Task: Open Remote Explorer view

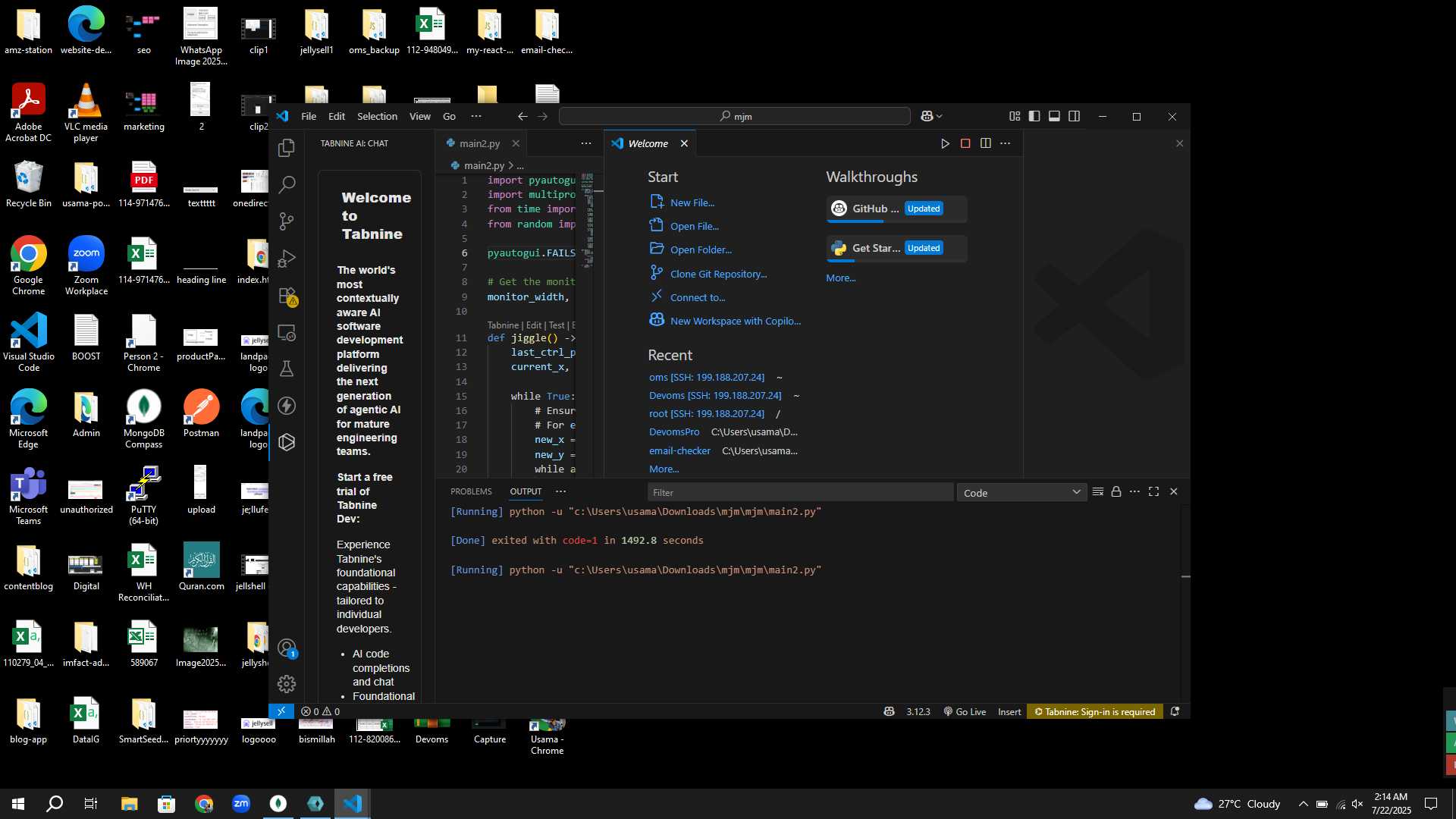Action: 287,333
